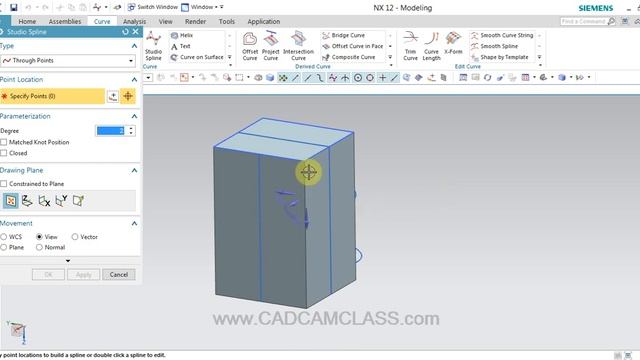
Task: Click the Switch Window button
Action: (x=153, y=7)
